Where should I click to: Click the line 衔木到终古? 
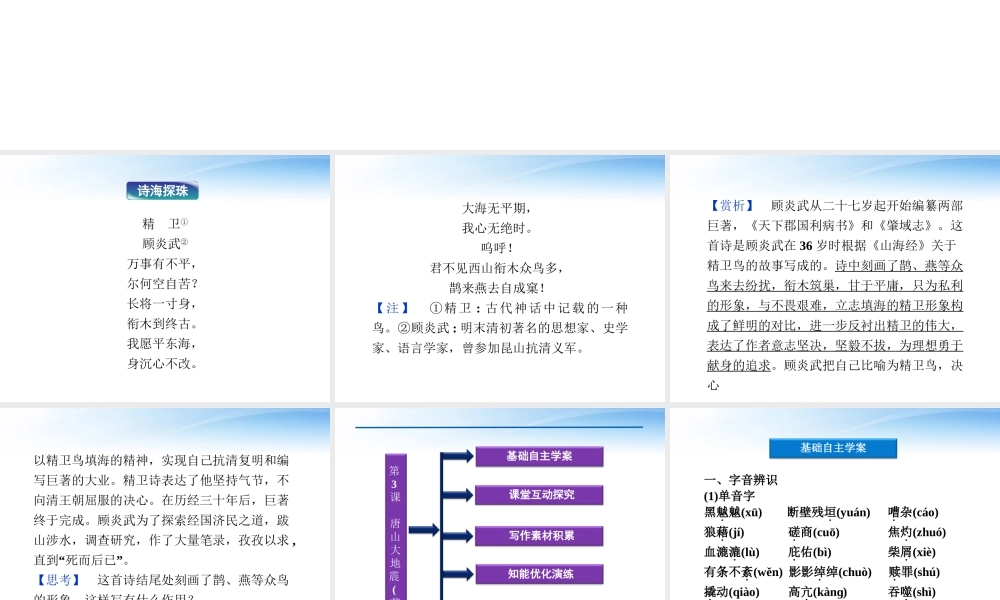click(162, 324)
